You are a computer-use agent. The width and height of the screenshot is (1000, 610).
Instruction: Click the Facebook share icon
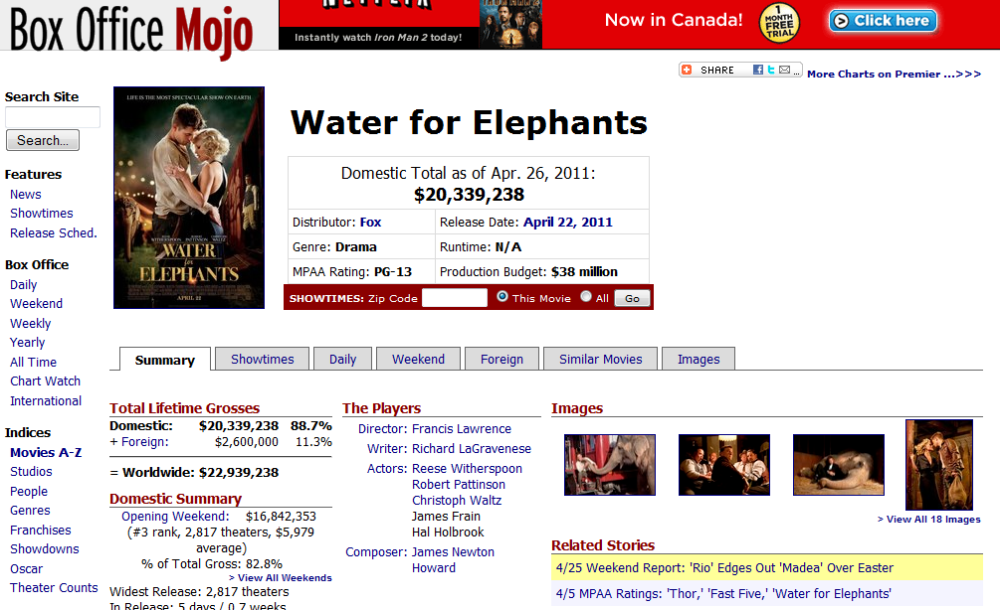[x=758, y=70]
